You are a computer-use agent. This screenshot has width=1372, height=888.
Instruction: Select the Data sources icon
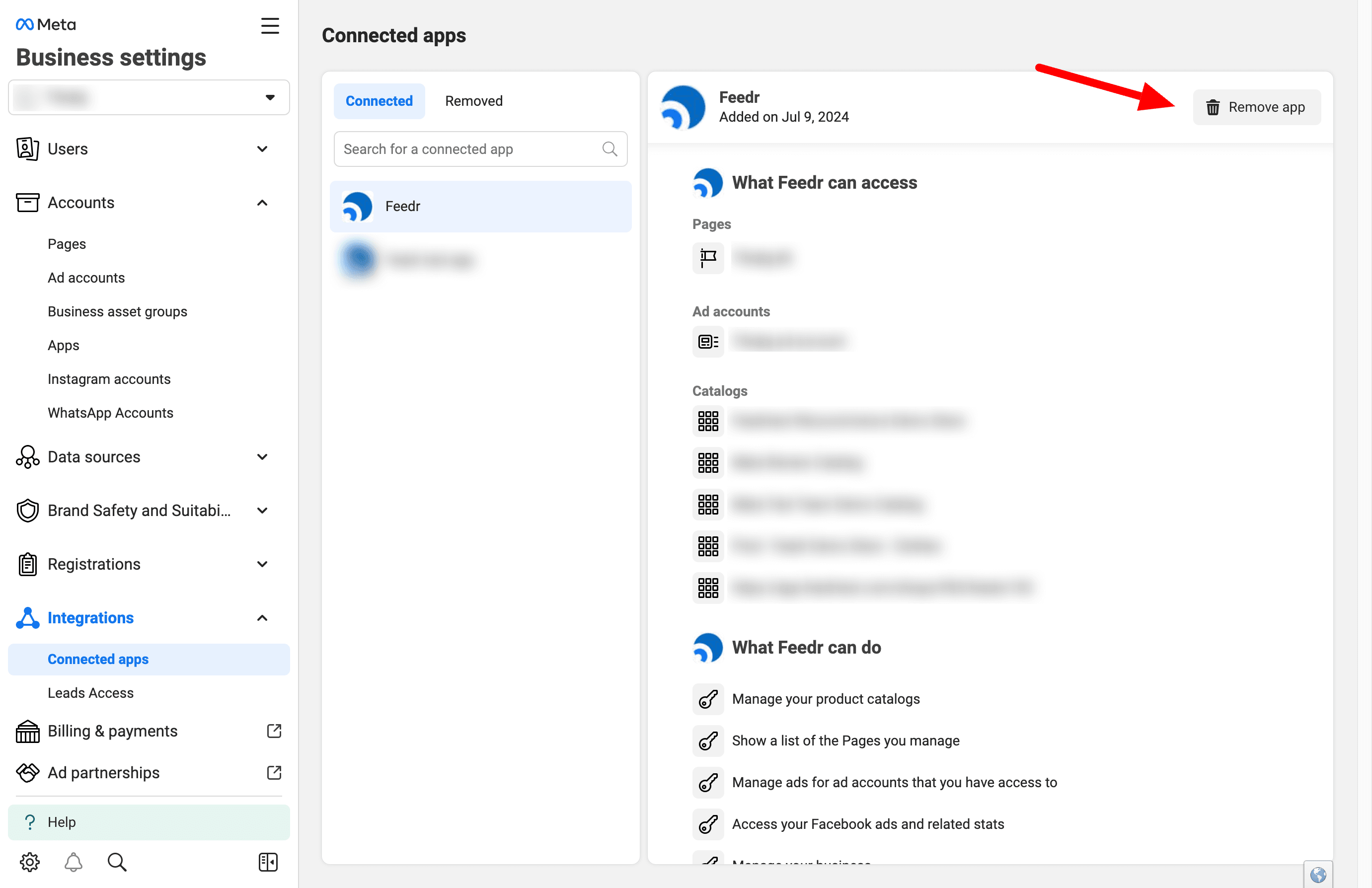click(x=26, y=456)
